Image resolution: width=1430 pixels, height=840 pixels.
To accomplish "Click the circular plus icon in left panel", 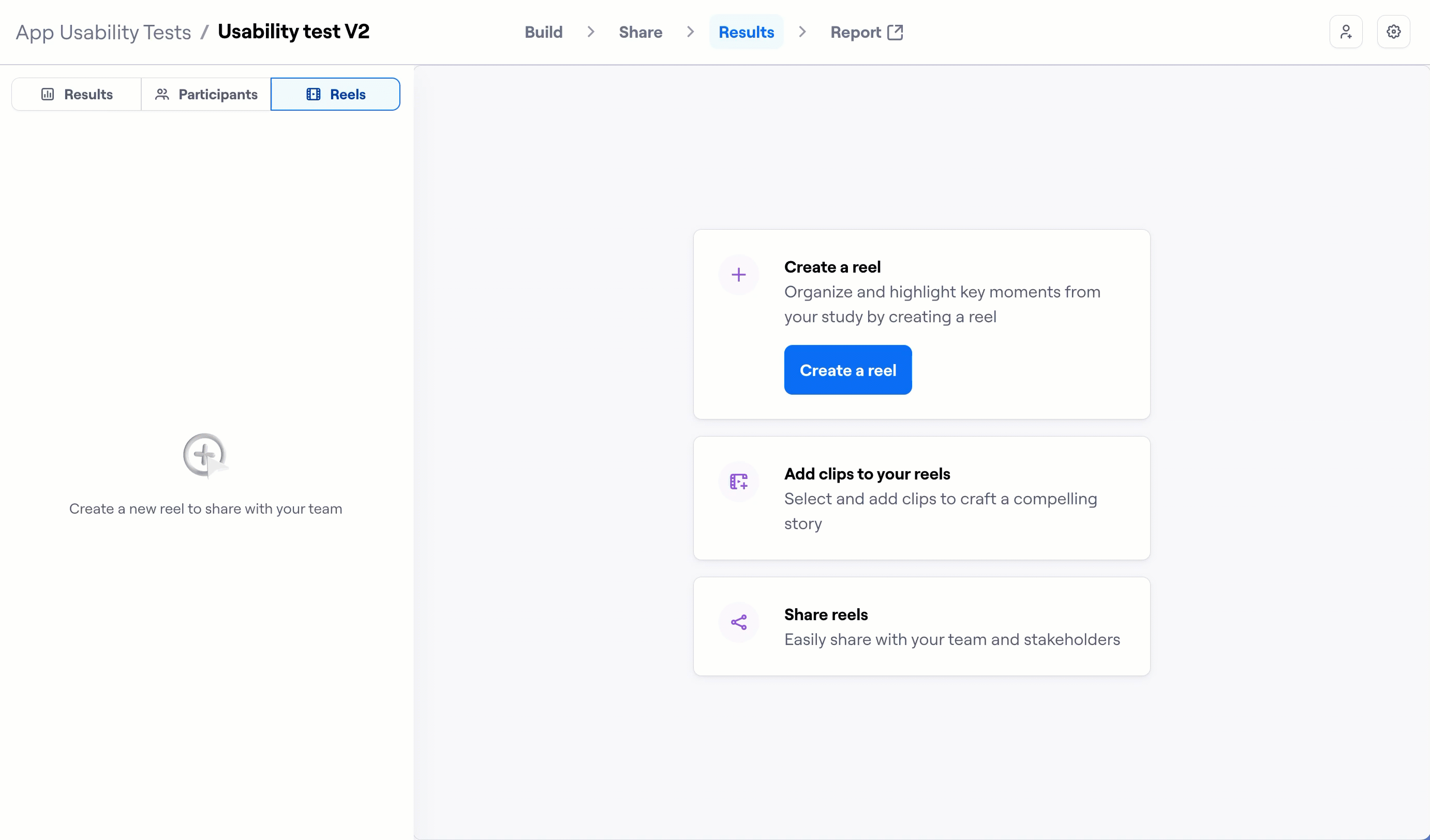I will [x=205, y=456].
